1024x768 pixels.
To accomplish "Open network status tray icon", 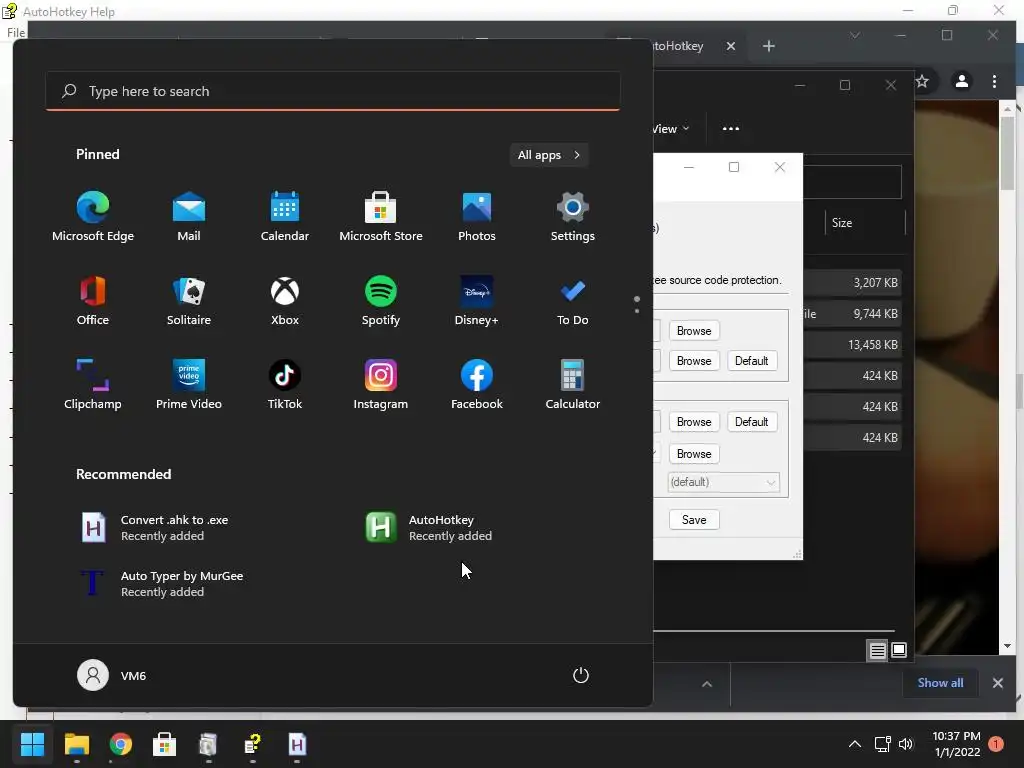I will click(x=882, y=744).
